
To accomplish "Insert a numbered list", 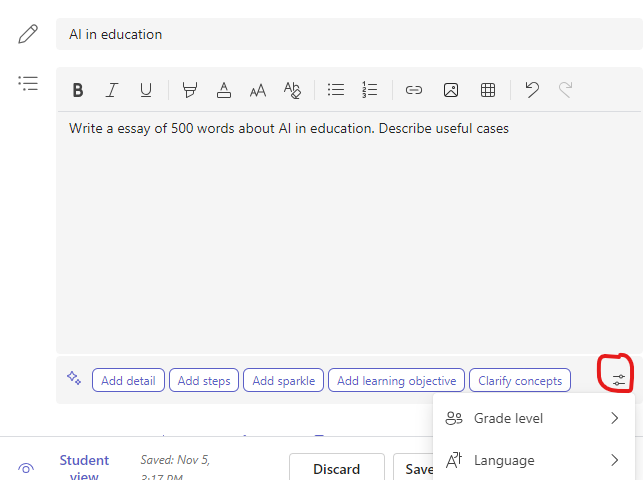I will tap(370, 90).
